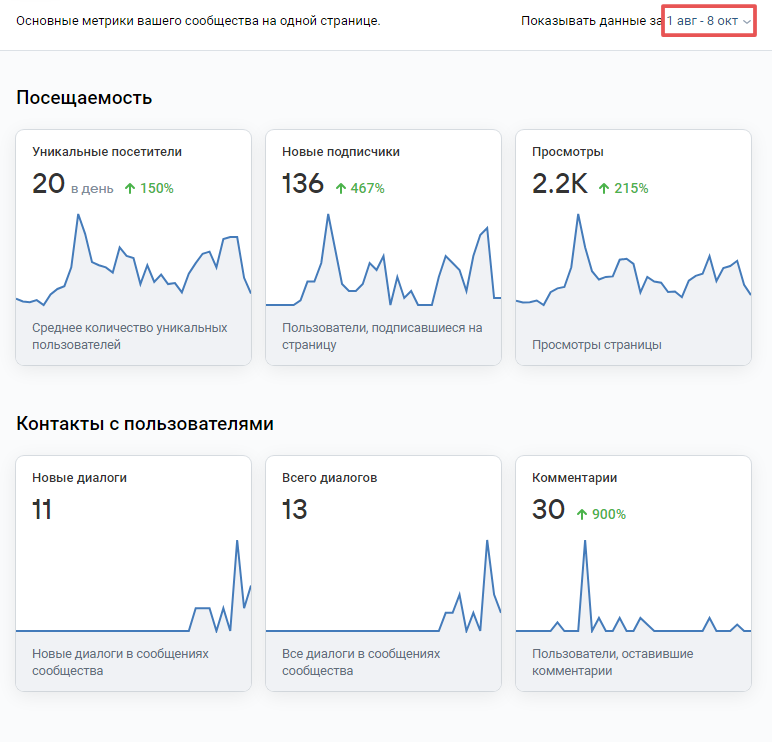
Task: Click the Новые диалоги chart peak
Action: point(237,542)
